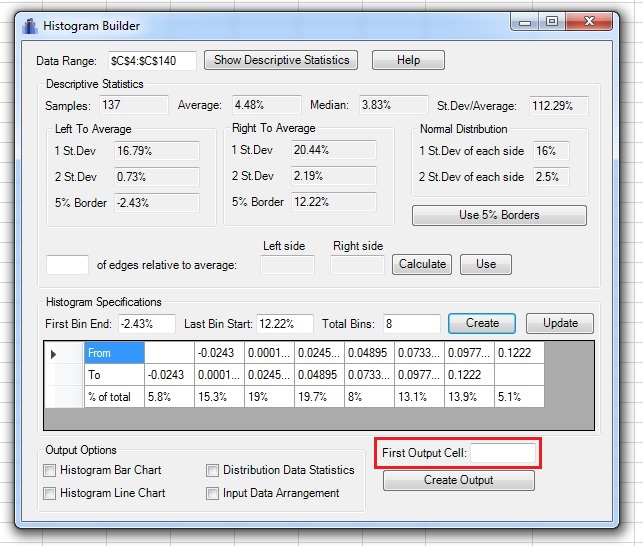Click the Left side result field
The image size is (643, 546).
287,265
